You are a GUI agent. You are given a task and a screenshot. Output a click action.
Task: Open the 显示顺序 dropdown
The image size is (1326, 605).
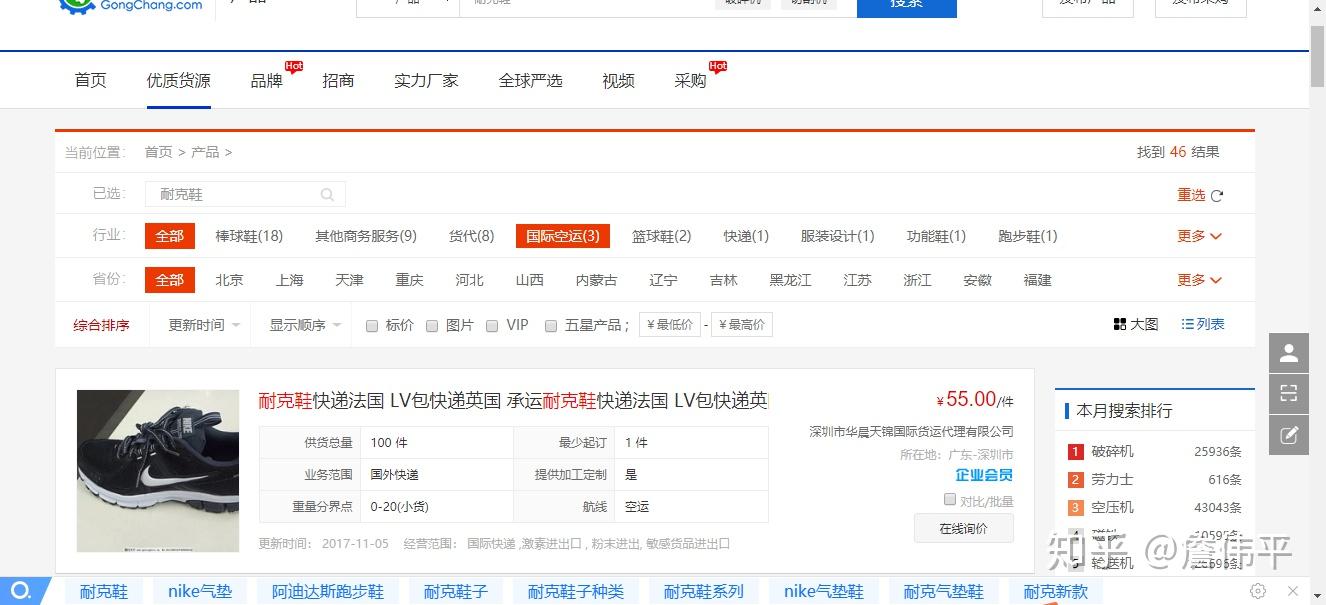(305, 325)
